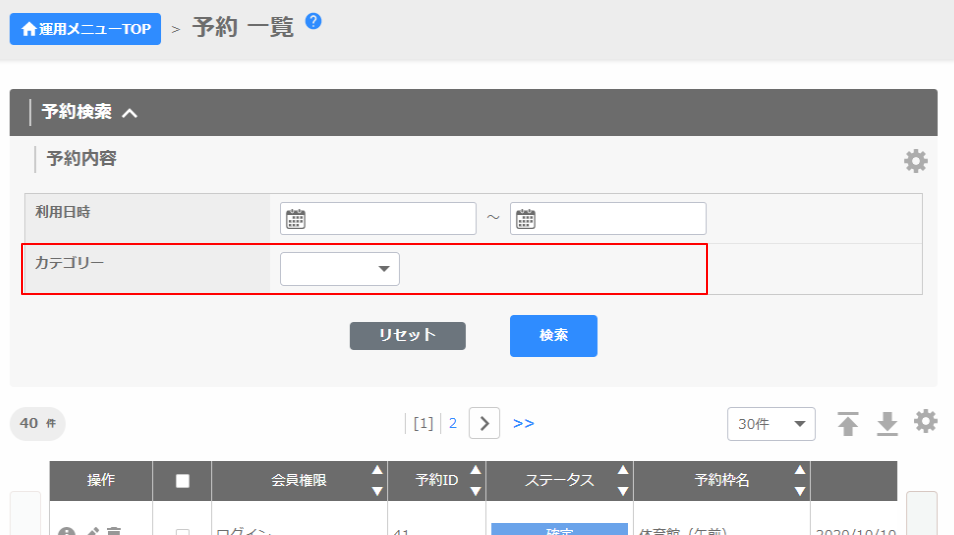Open the end date calendar picker
This screenshot has width=954, height=535.
525,219
